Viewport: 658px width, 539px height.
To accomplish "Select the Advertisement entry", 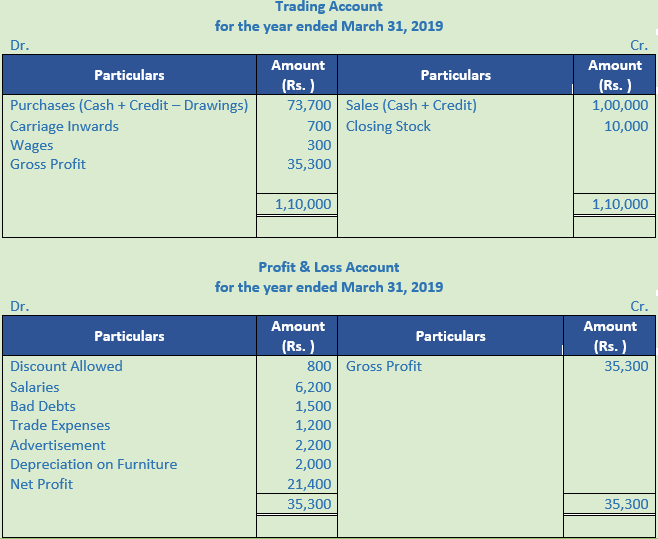I will pyautogui.click(x=57, y=445).
